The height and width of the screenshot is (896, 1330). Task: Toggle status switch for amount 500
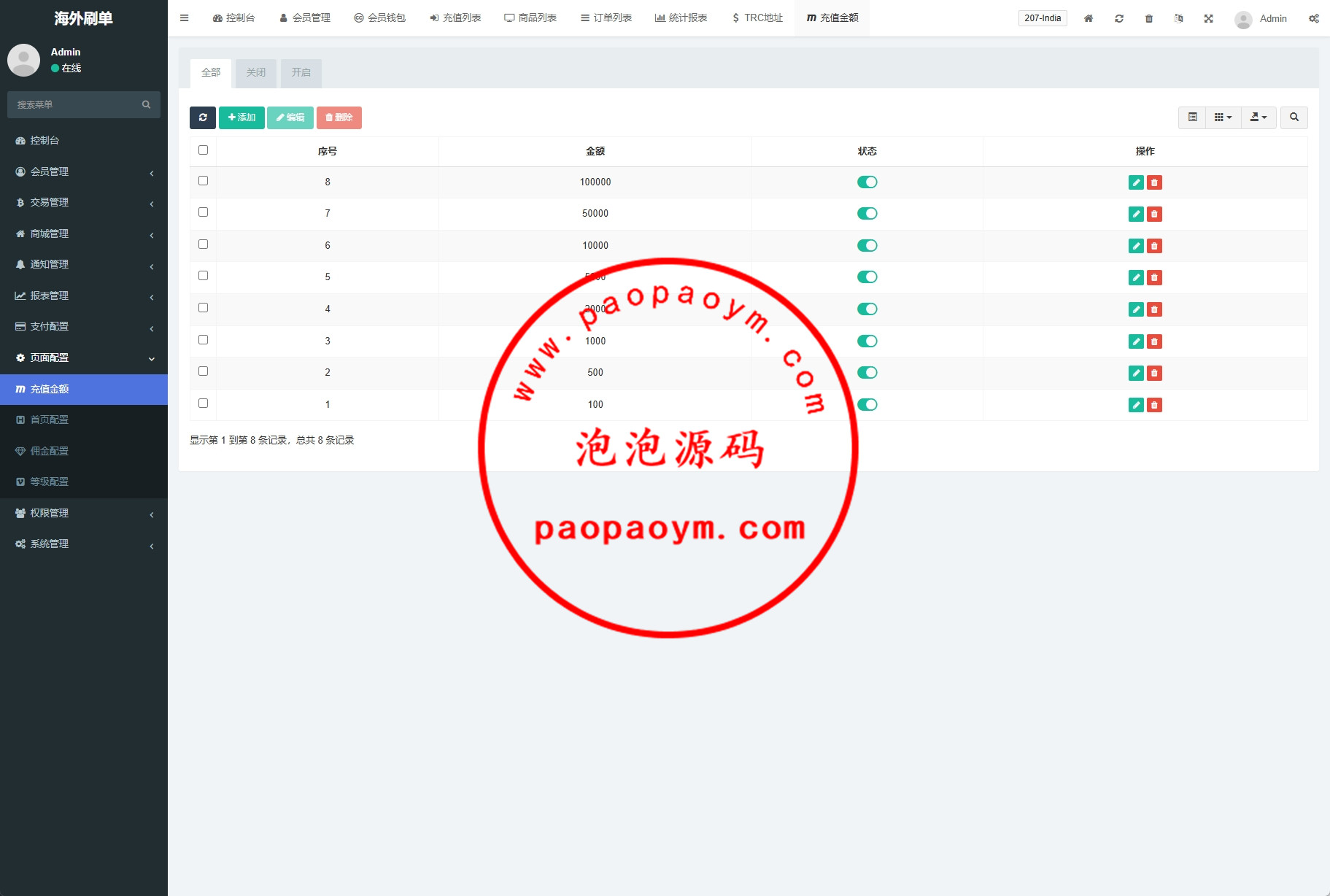[867, 373]
